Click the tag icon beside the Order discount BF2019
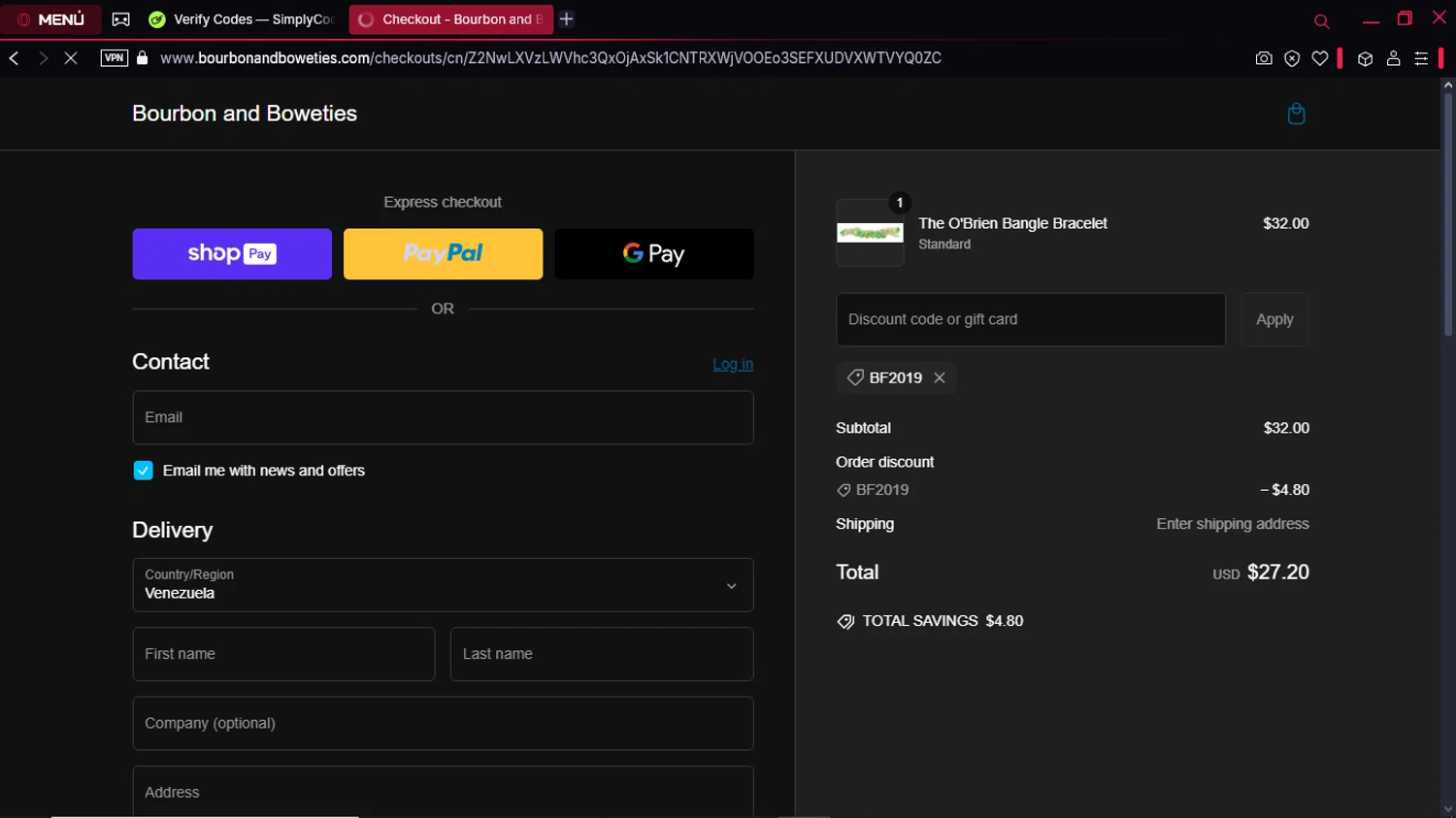Image resolution: width=1456 pixels, height=818 pixels. coord(844,491)
